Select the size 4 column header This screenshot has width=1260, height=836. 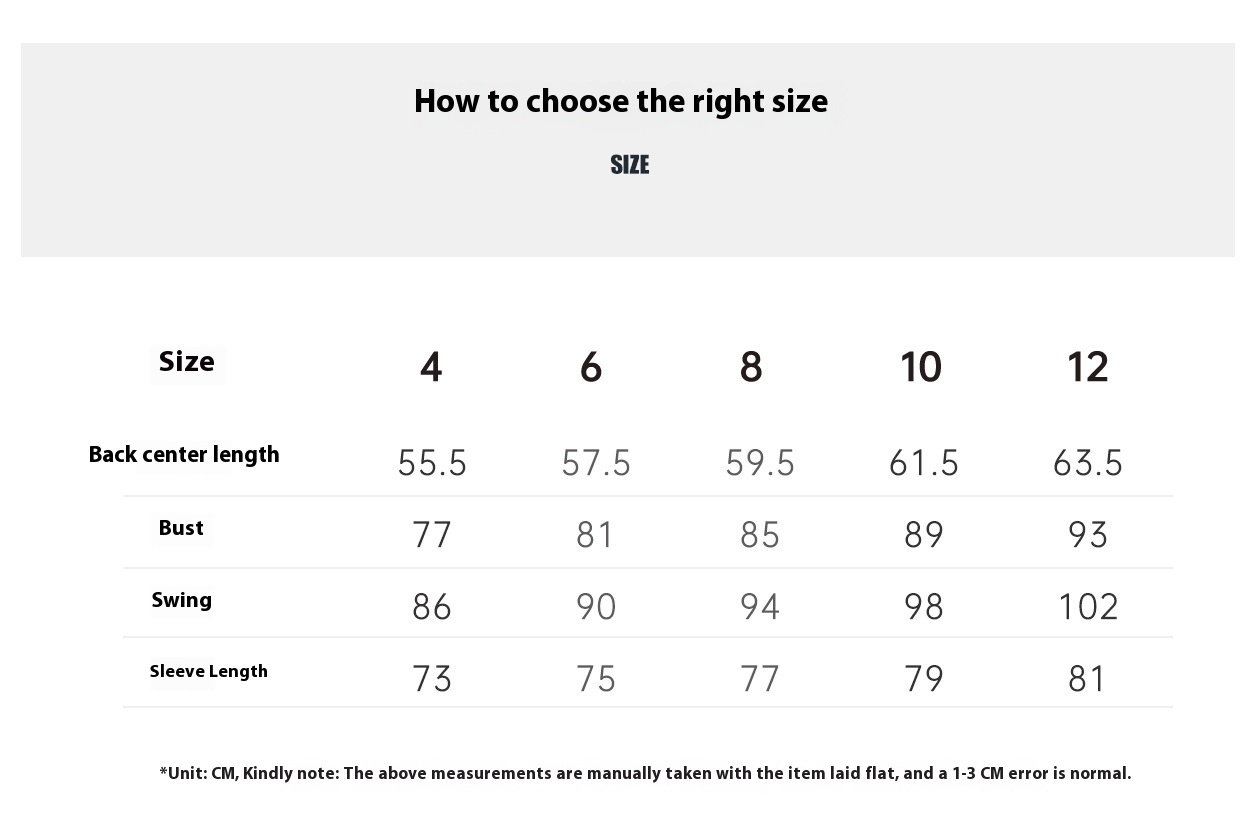pos(431,368)
